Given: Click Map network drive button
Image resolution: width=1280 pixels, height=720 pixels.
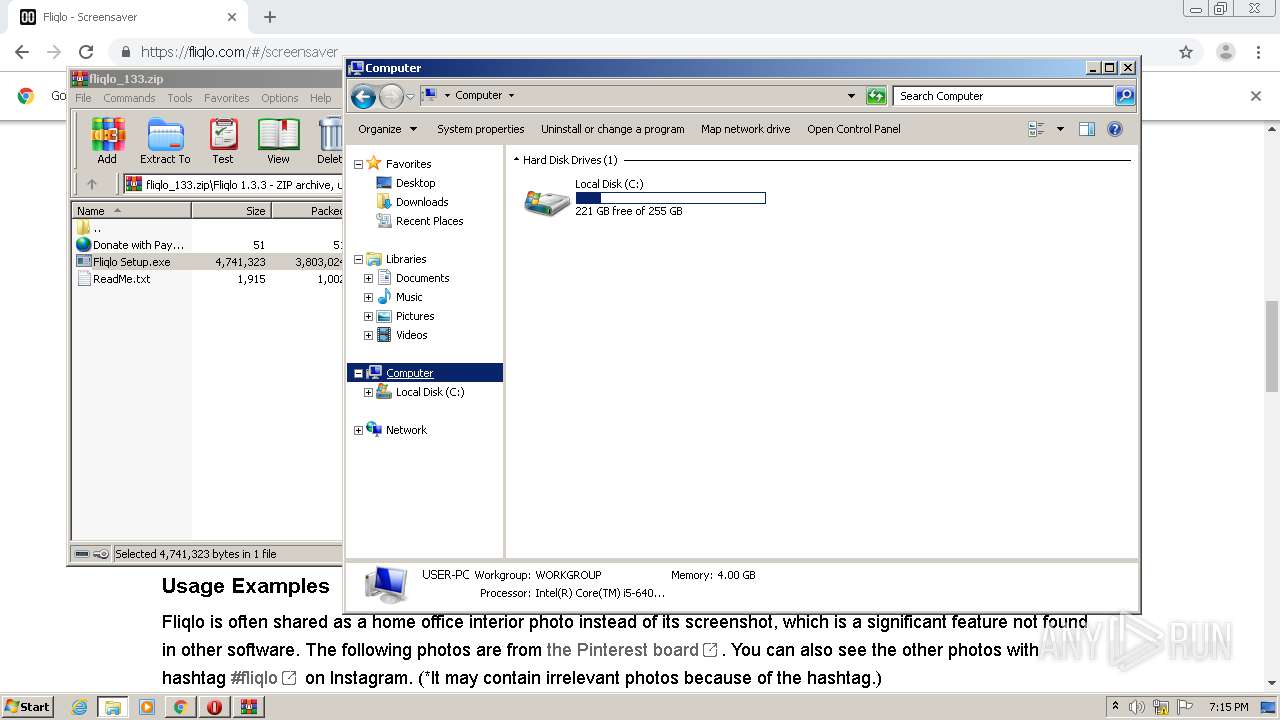Looking at the screenshot, I should click(746, 129).
